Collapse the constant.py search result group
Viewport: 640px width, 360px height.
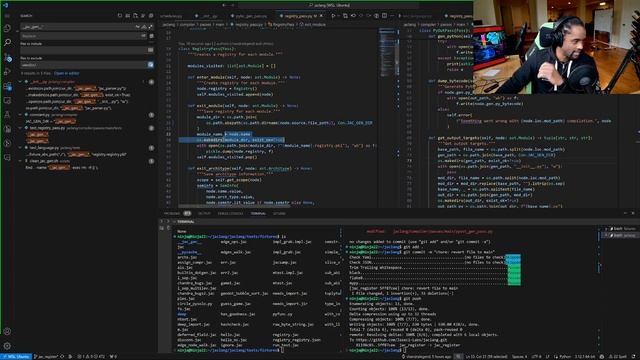coord(20,115)
